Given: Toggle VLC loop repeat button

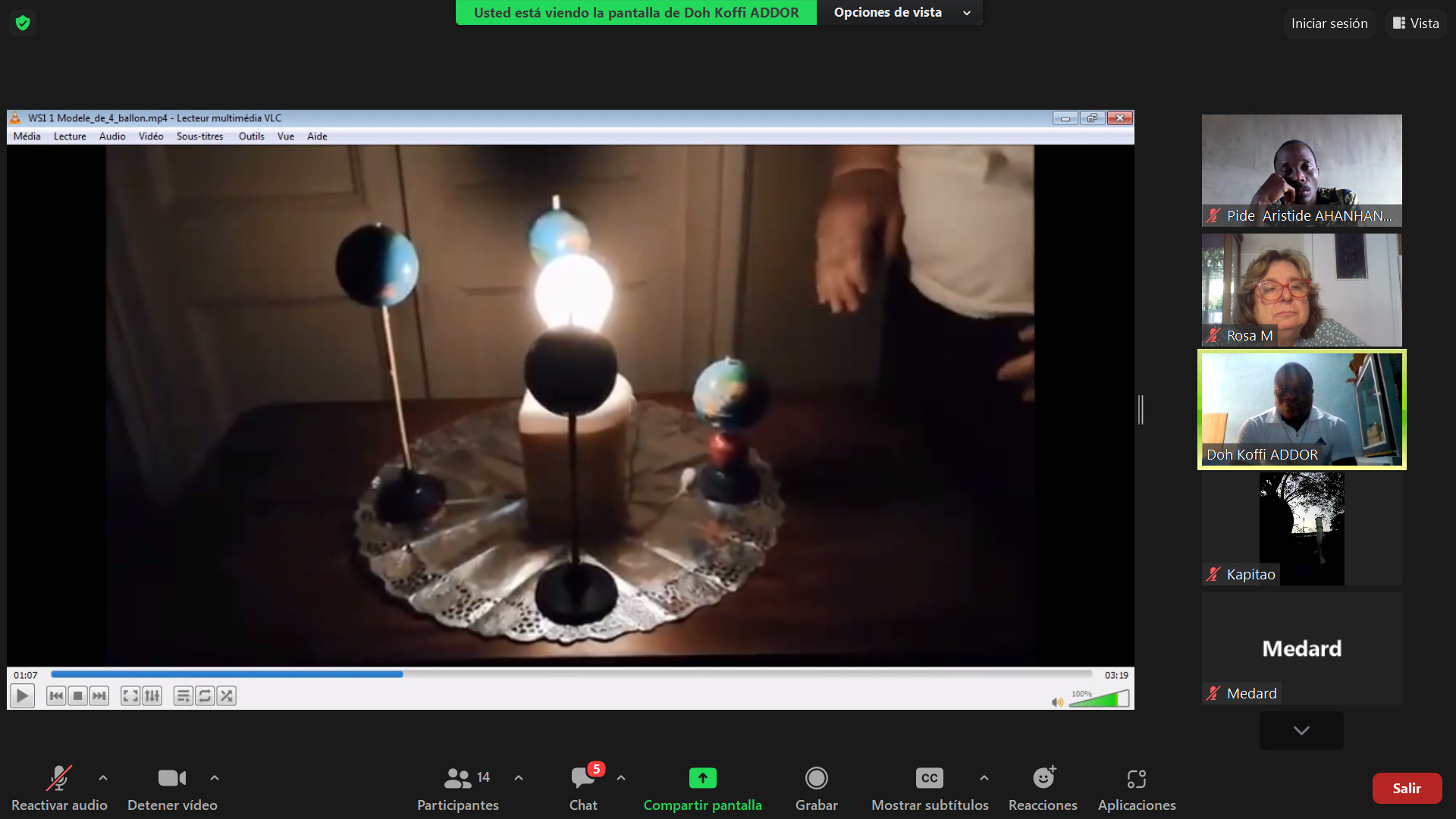Looking at the screenshot, I should tap(205, 695).
